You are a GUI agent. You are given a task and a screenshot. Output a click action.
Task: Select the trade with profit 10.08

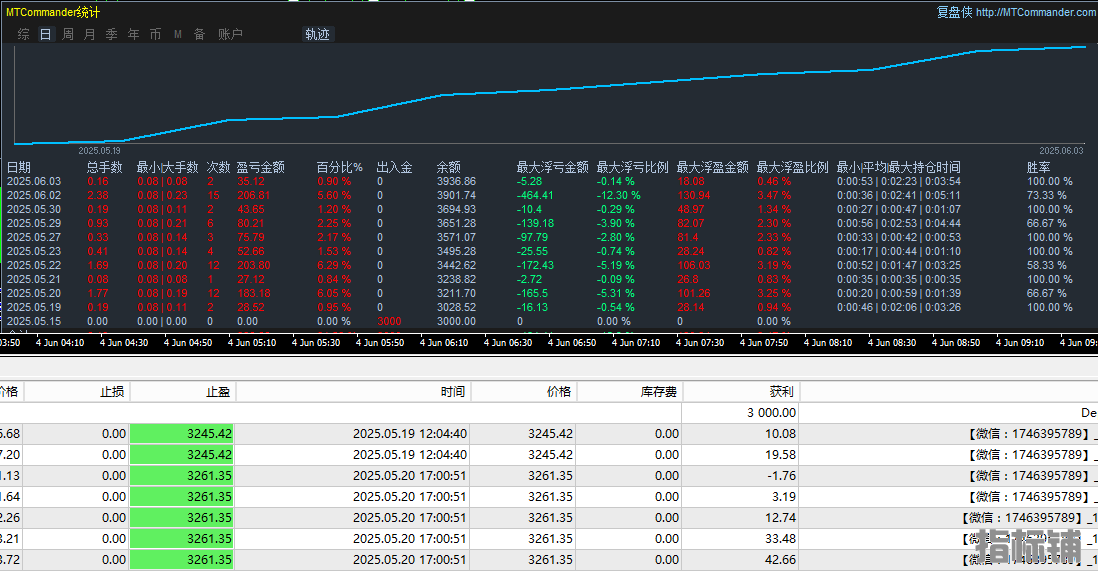[780, 434]
